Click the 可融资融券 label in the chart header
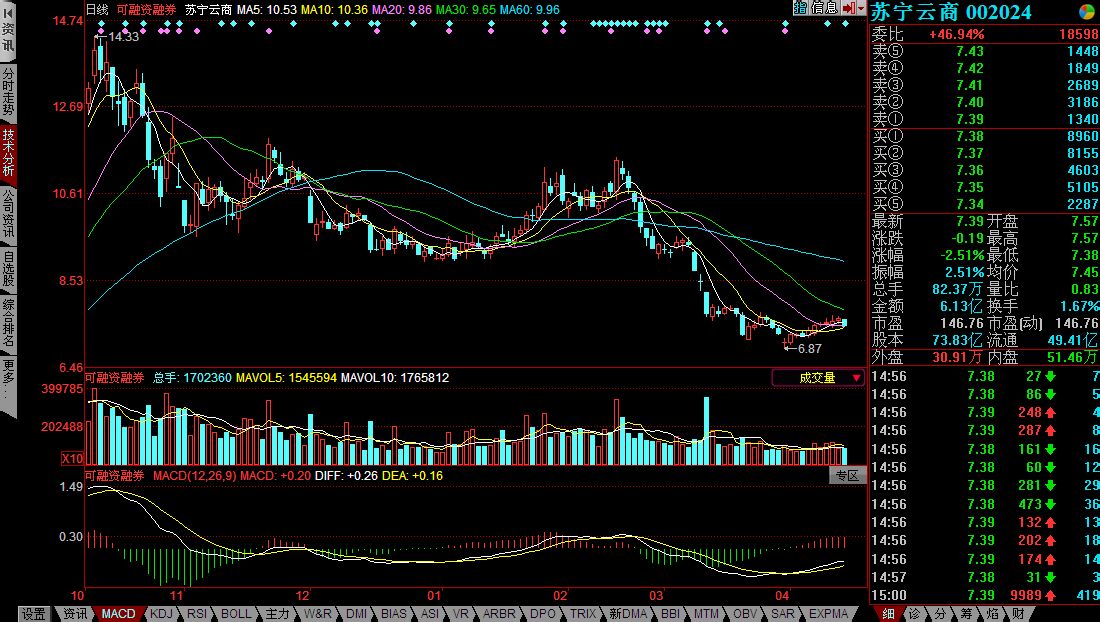Viewport: 1100px width, 622px height. [147, 10]
